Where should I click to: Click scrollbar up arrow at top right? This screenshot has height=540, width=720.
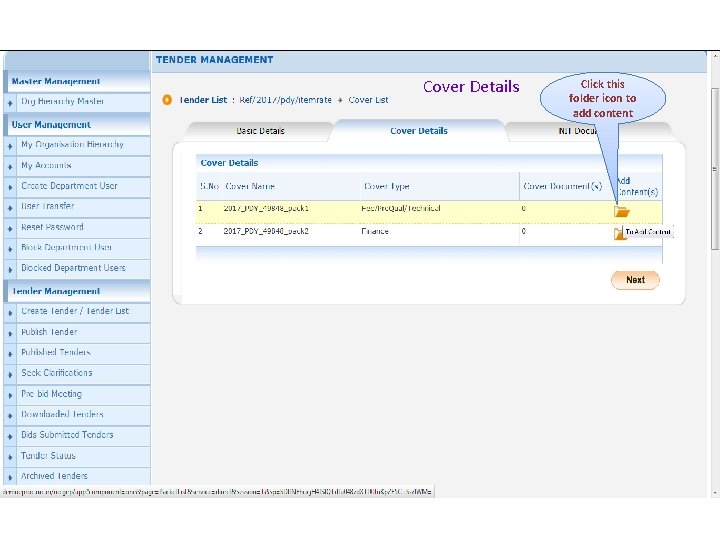(x=715, y=56)
